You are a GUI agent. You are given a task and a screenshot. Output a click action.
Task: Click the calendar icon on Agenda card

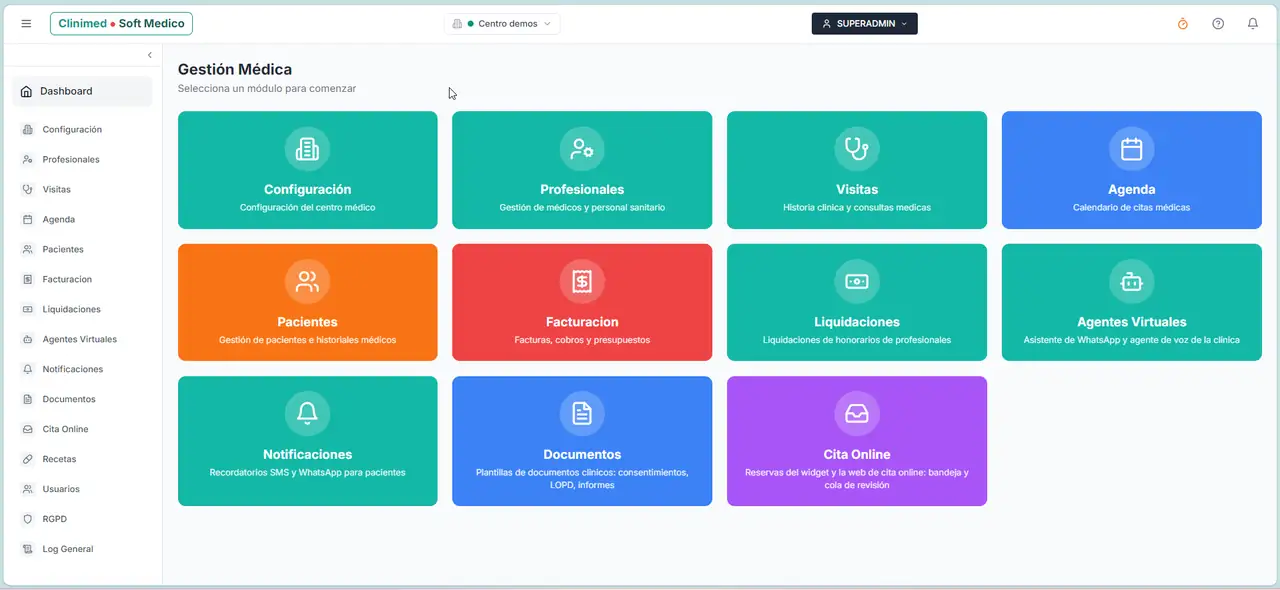1131,149
